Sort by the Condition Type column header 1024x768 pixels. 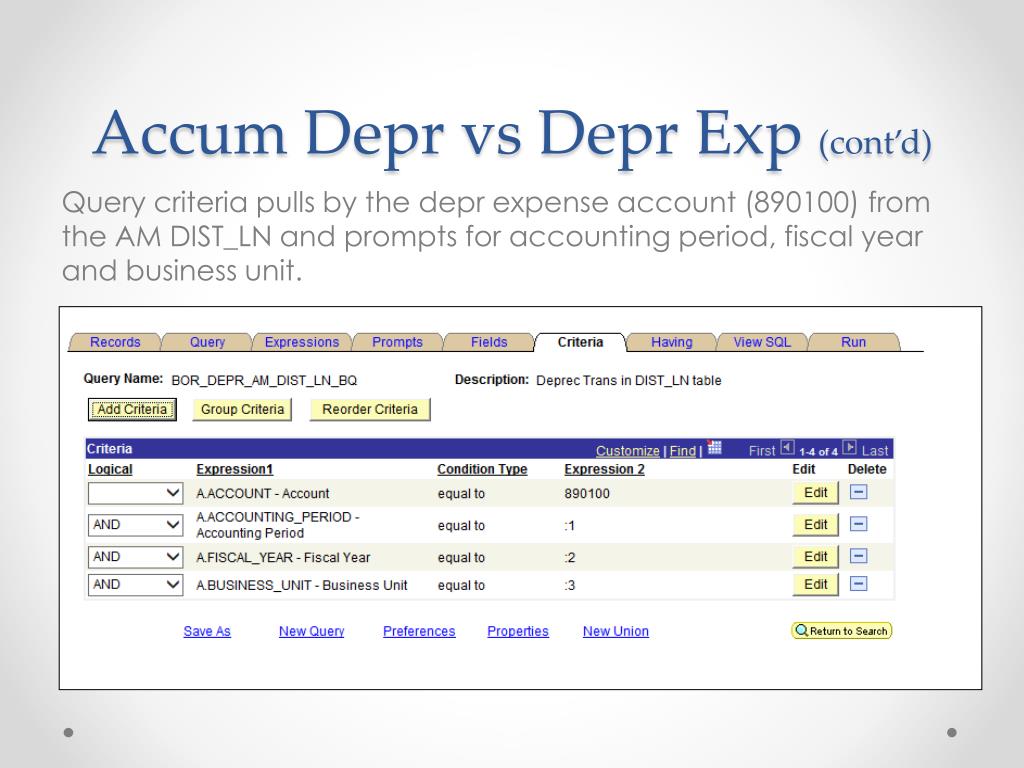(482, 469)
